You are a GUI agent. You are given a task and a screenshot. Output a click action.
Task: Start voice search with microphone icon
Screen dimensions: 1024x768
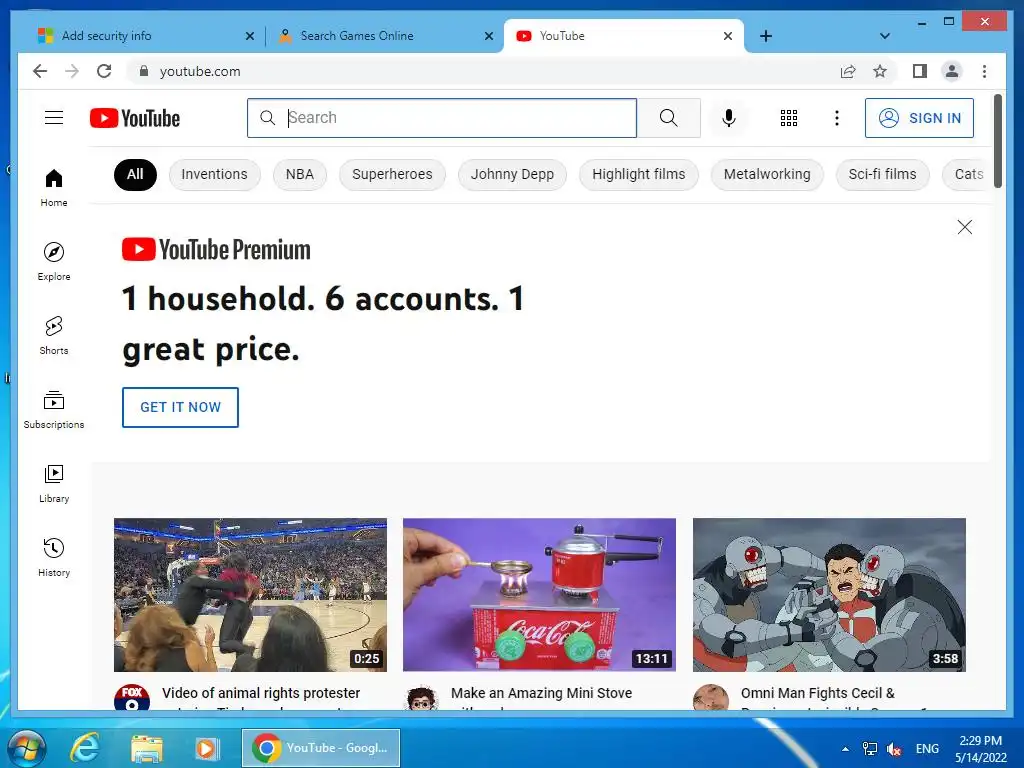729,118
